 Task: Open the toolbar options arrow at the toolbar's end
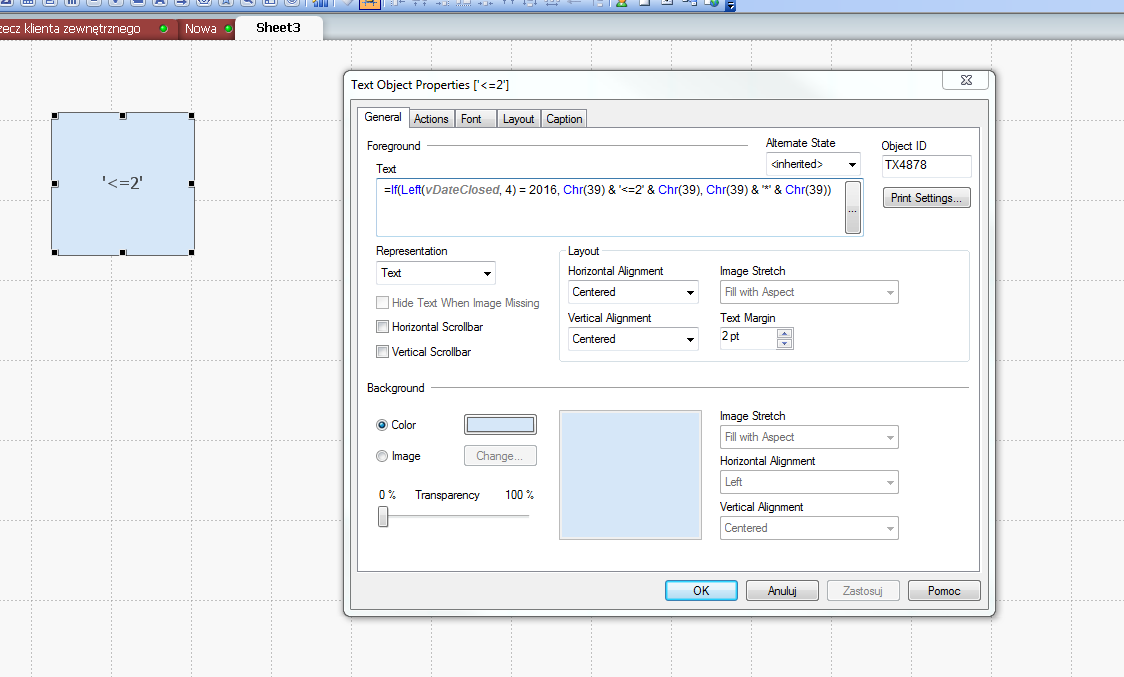731,5
